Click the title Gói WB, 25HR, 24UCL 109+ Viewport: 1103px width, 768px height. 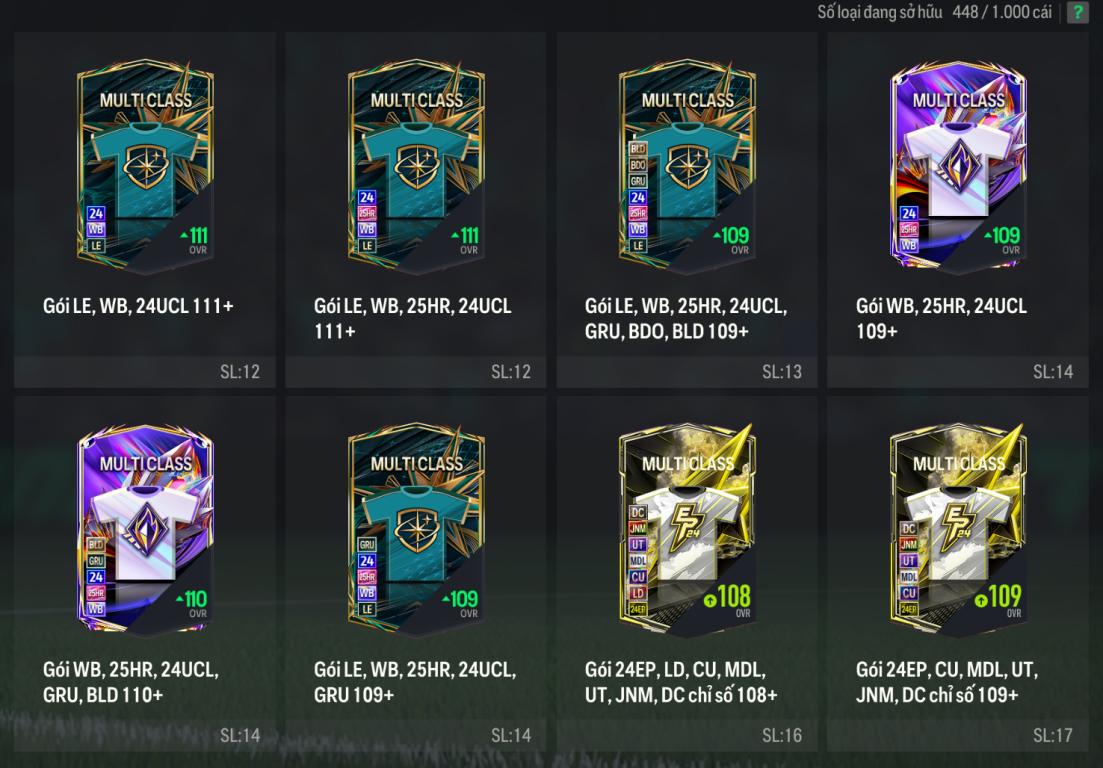click(941, 318)
